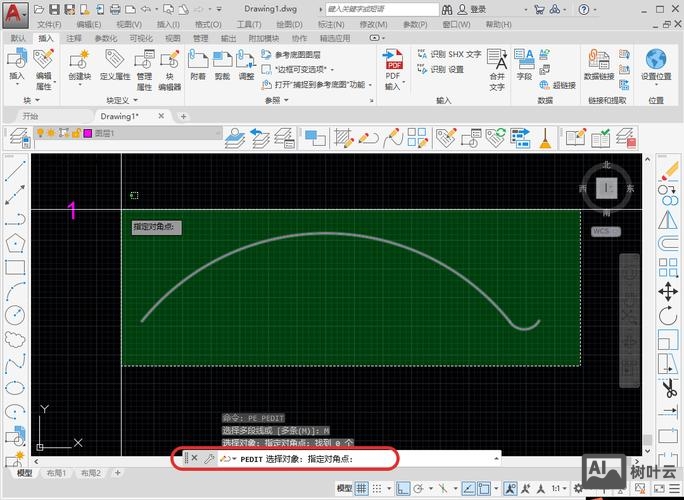Click the 设置位置 globe icon
Screen dimensions: 684x500
tap(656, 63)
